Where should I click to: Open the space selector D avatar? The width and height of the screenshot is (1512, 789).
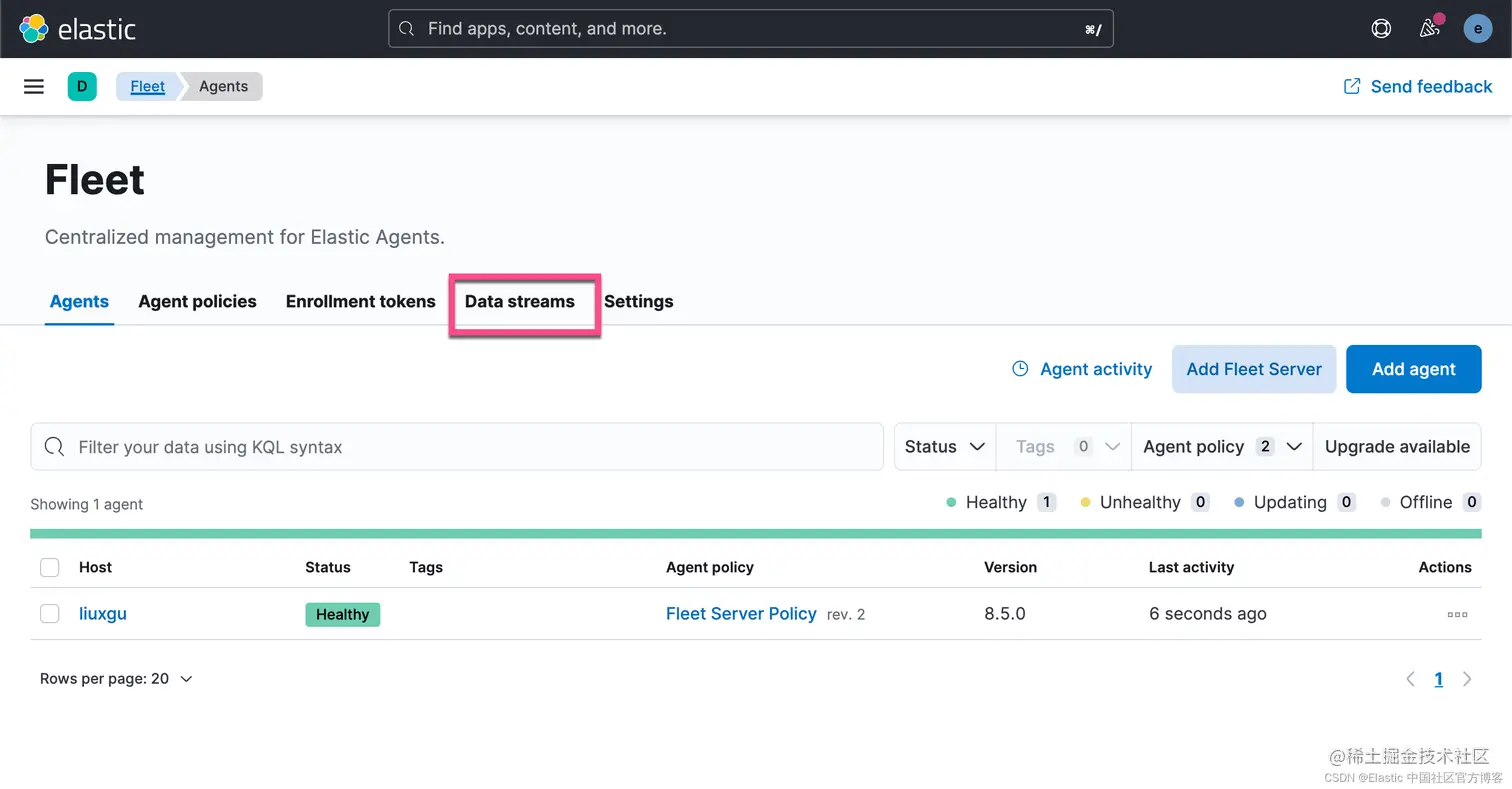click(82, 86)
